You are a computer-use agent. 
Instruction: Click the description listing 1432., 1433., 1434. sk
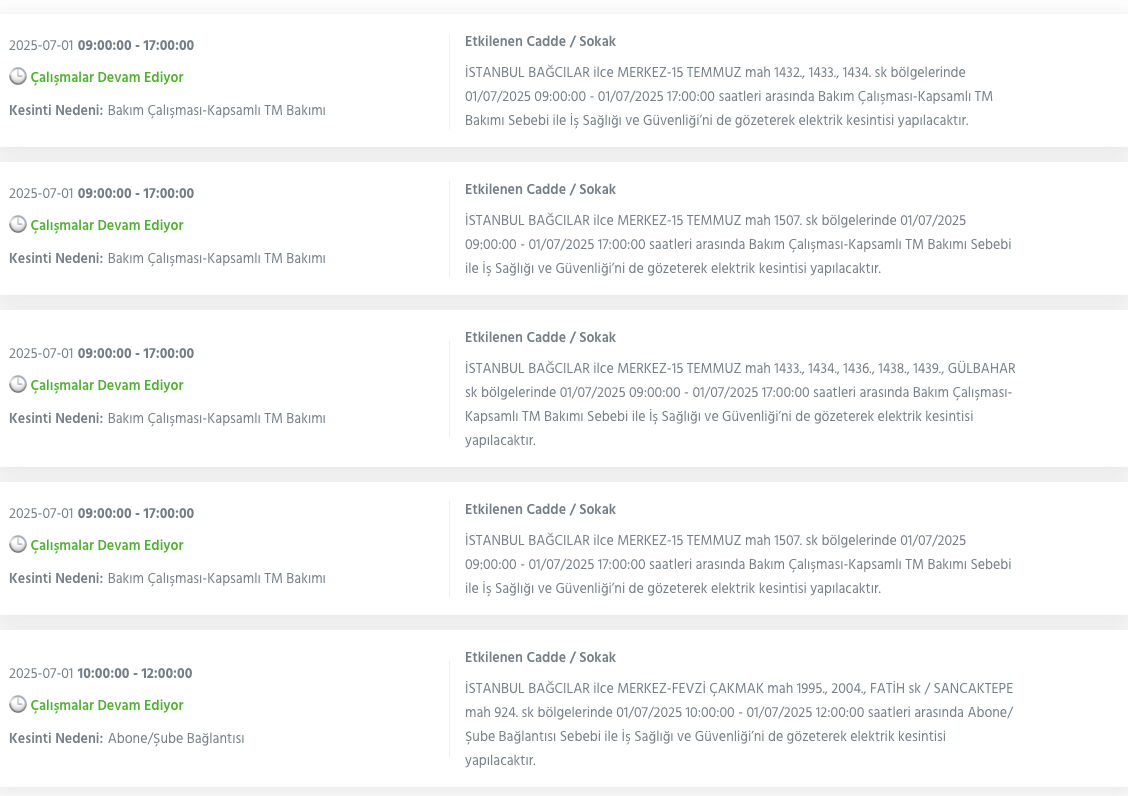point(729,96)
